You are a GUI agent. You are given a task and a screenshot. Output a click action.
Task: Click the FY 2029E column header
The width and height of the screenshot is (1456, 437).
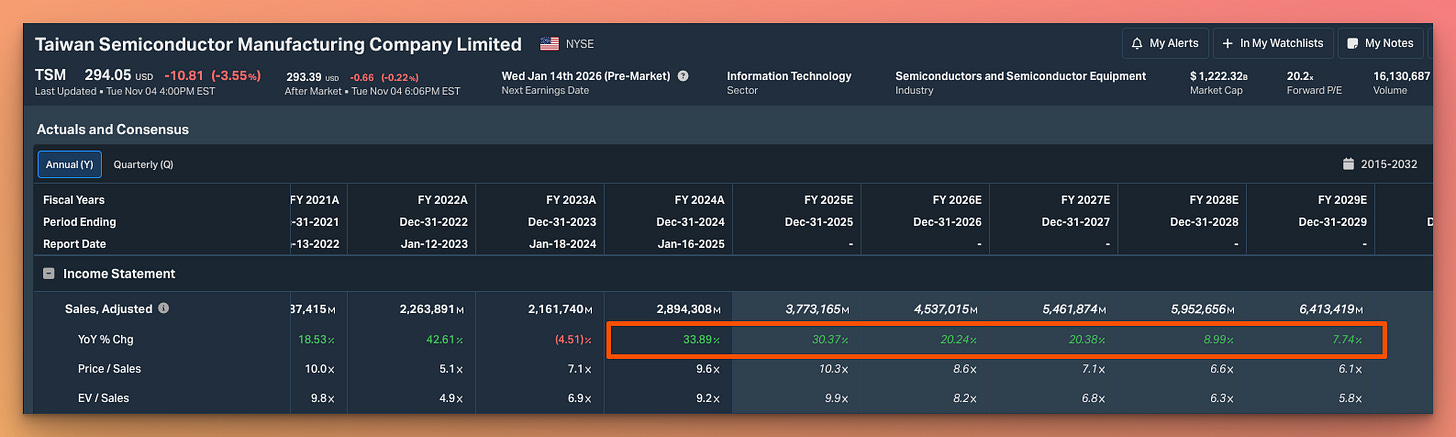(x=1343, y=200)
